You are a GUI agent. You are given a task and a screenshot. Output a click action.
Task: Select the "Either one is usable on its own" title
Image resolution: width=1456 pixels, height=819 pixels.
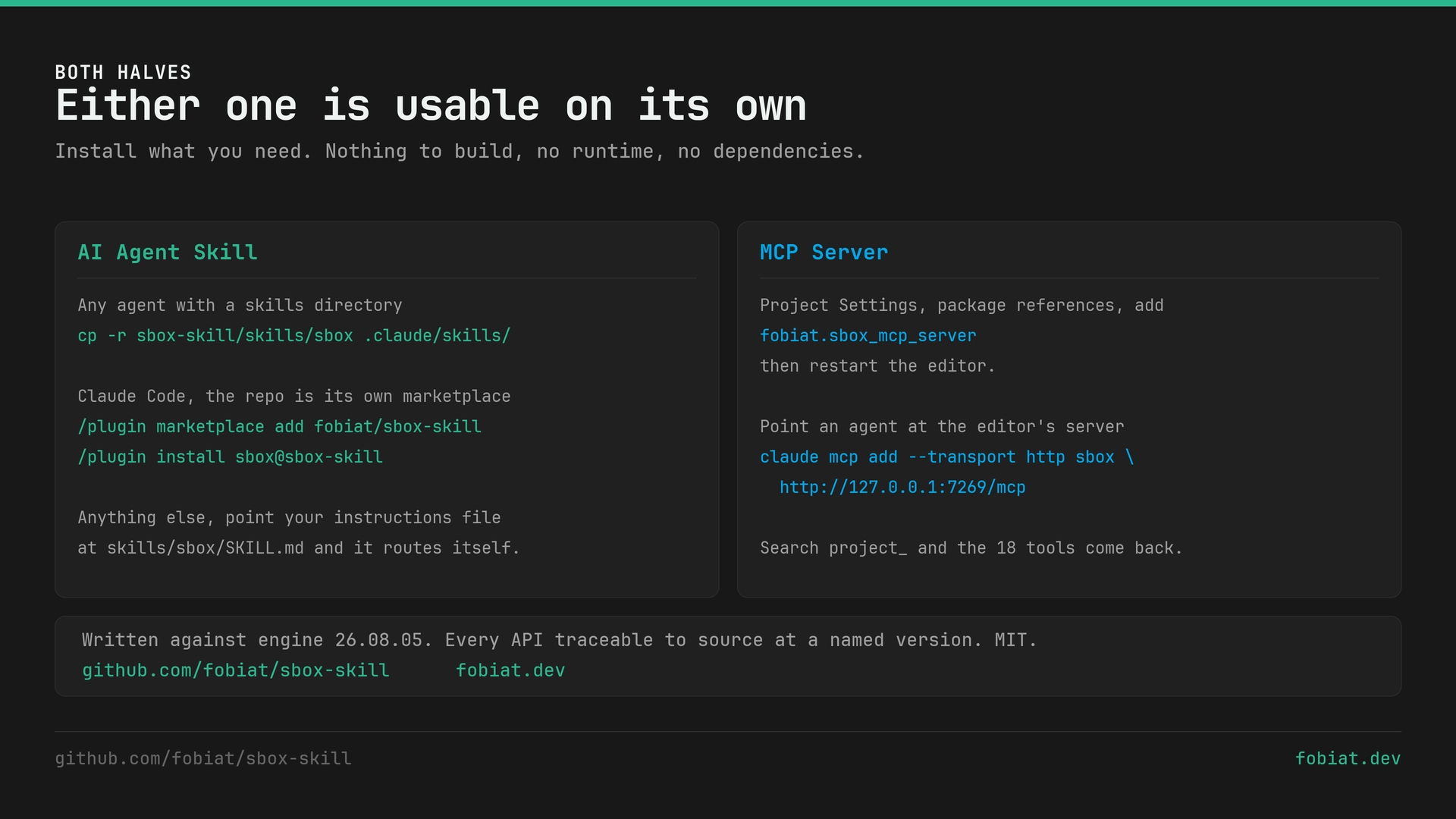pos(431,105)
